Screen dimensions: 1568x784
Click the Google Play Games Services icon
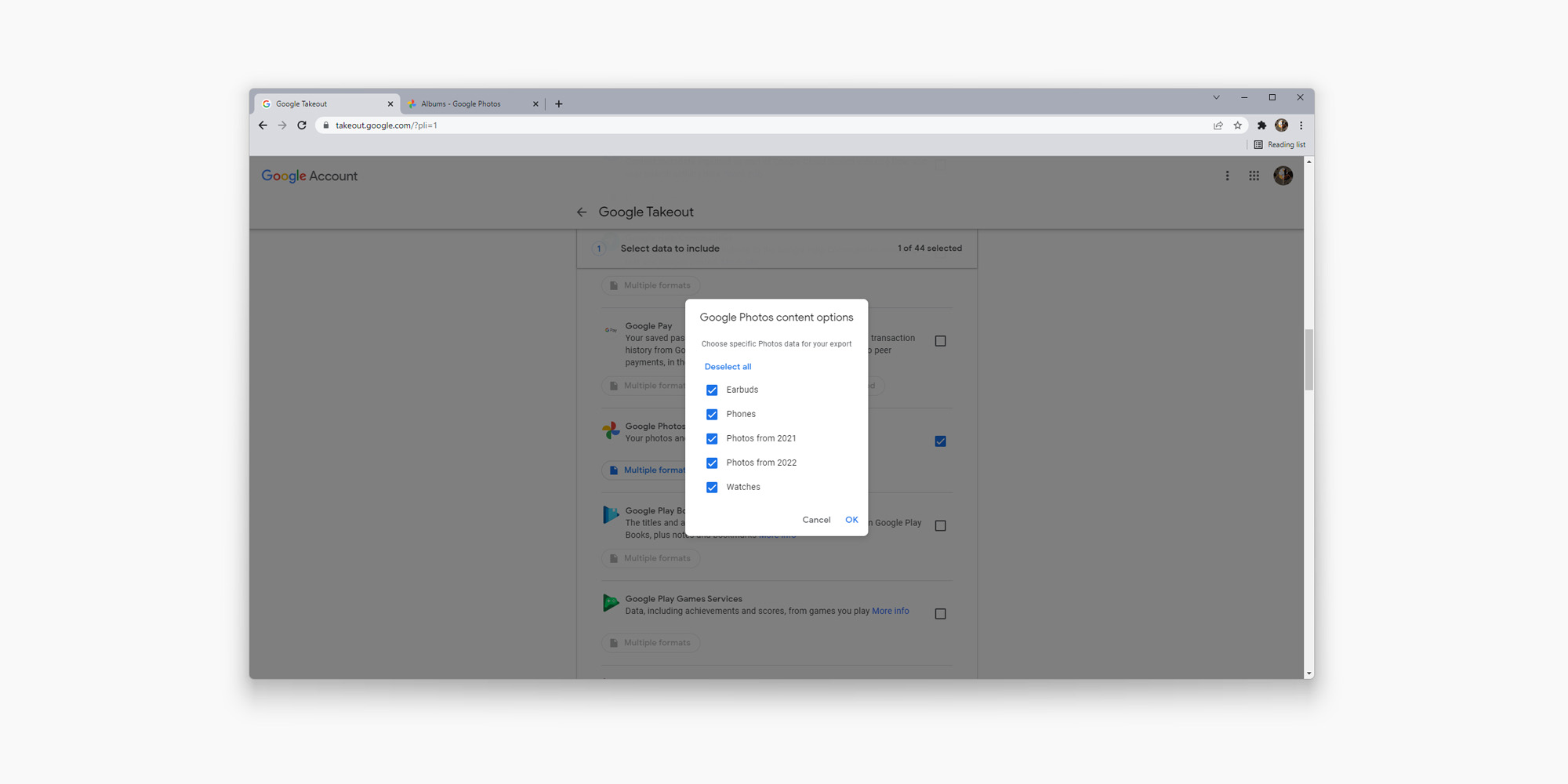pyautogui.click(x=611, y=602)
